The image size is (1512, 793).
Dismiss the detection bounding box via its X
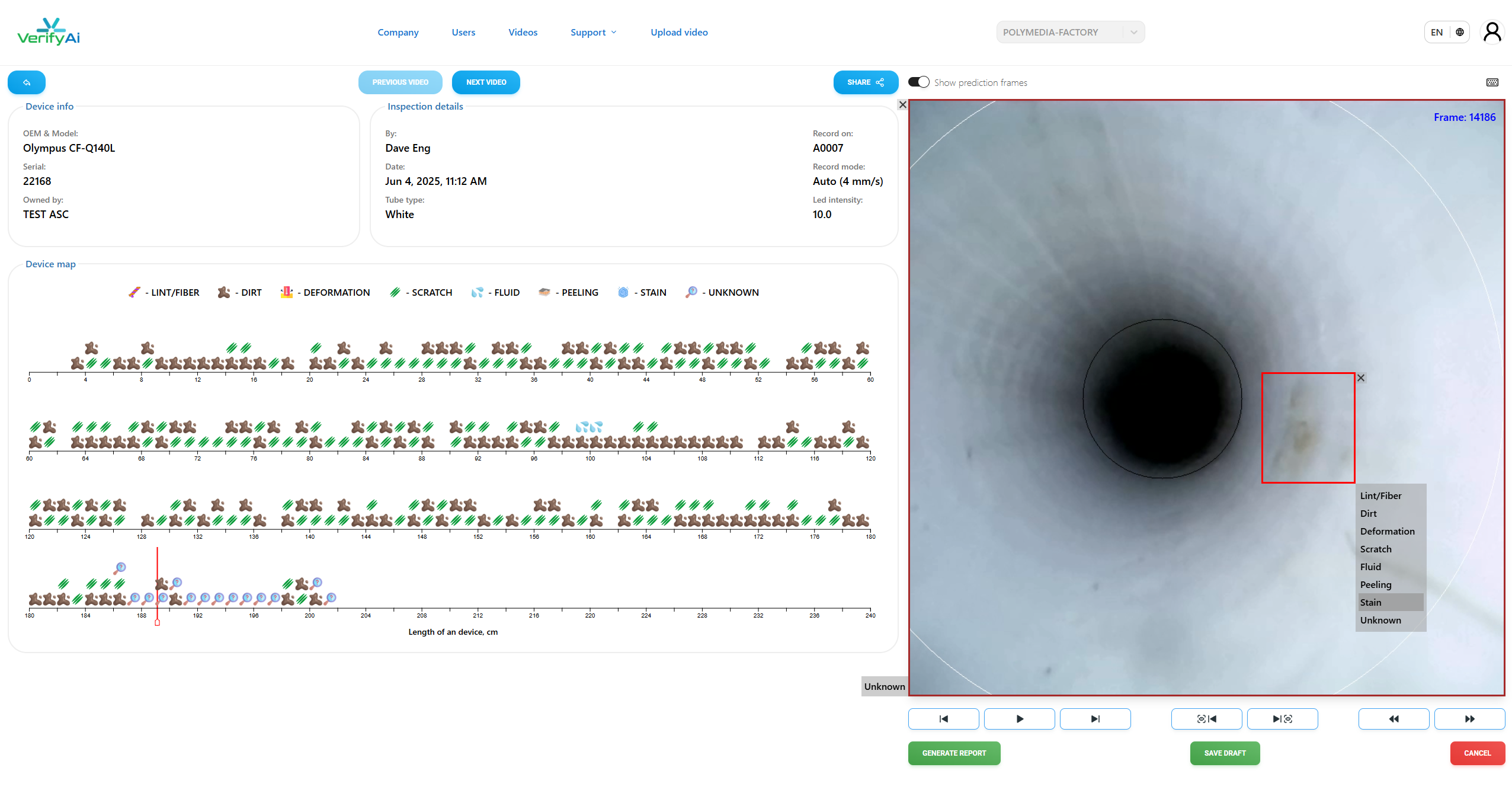coord(1361,378)
